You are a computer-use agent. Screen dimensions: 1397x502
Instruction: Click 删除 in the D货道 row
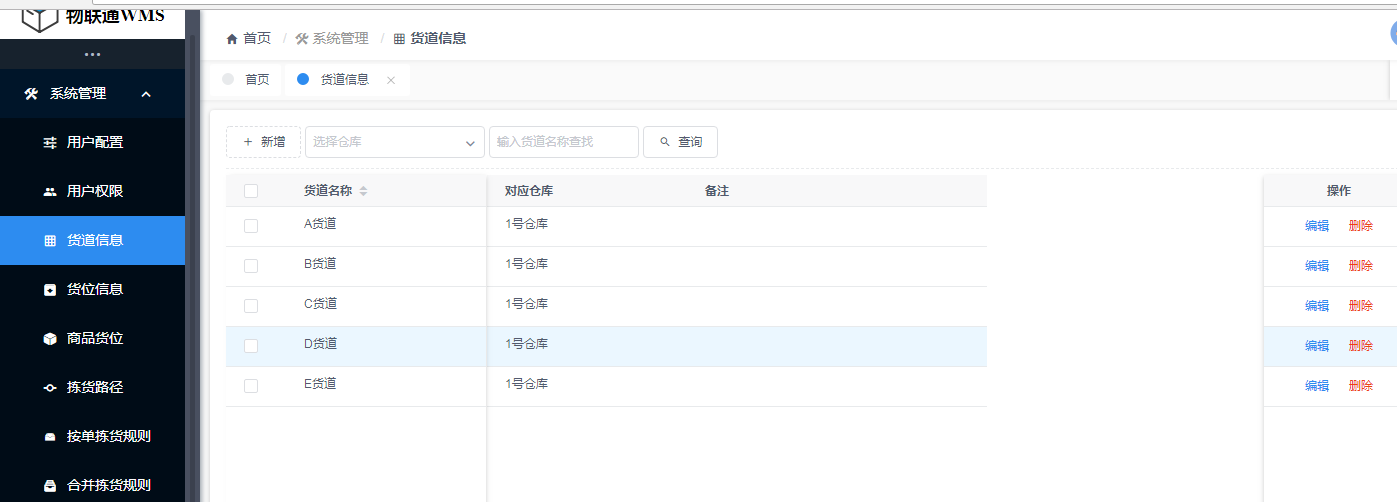point(1361,346)
